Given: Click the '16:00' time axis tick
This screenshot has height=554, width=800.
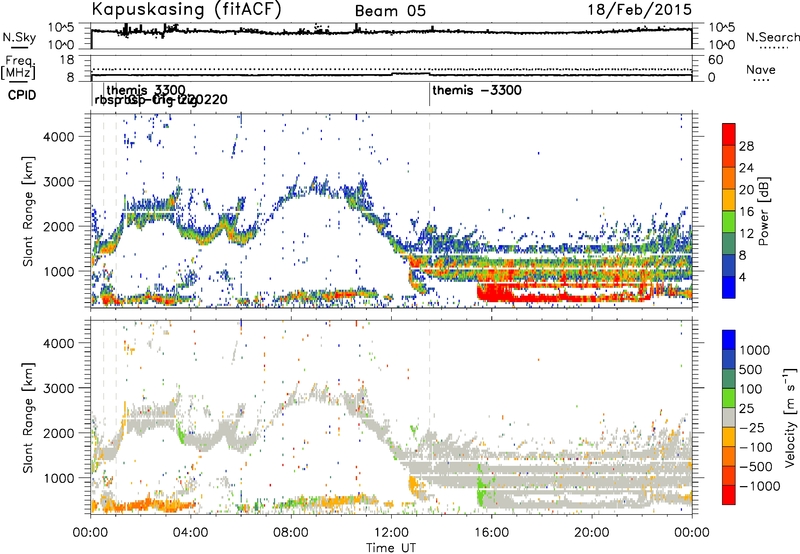Looking at the screenshot, I should (491, 533).
